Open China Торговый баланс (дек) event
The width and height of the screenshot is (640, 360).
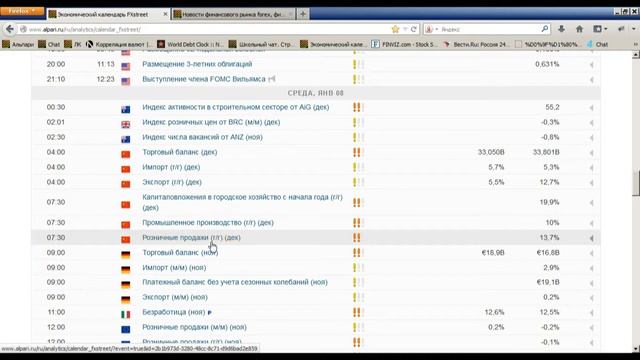(x=180, y=152)
